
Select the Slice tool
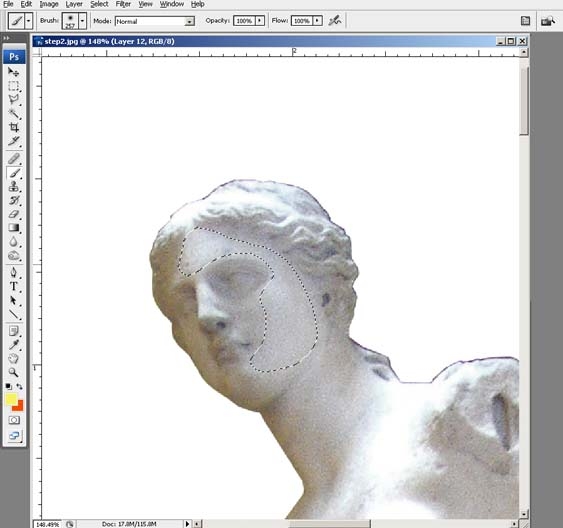pos(14,141)
